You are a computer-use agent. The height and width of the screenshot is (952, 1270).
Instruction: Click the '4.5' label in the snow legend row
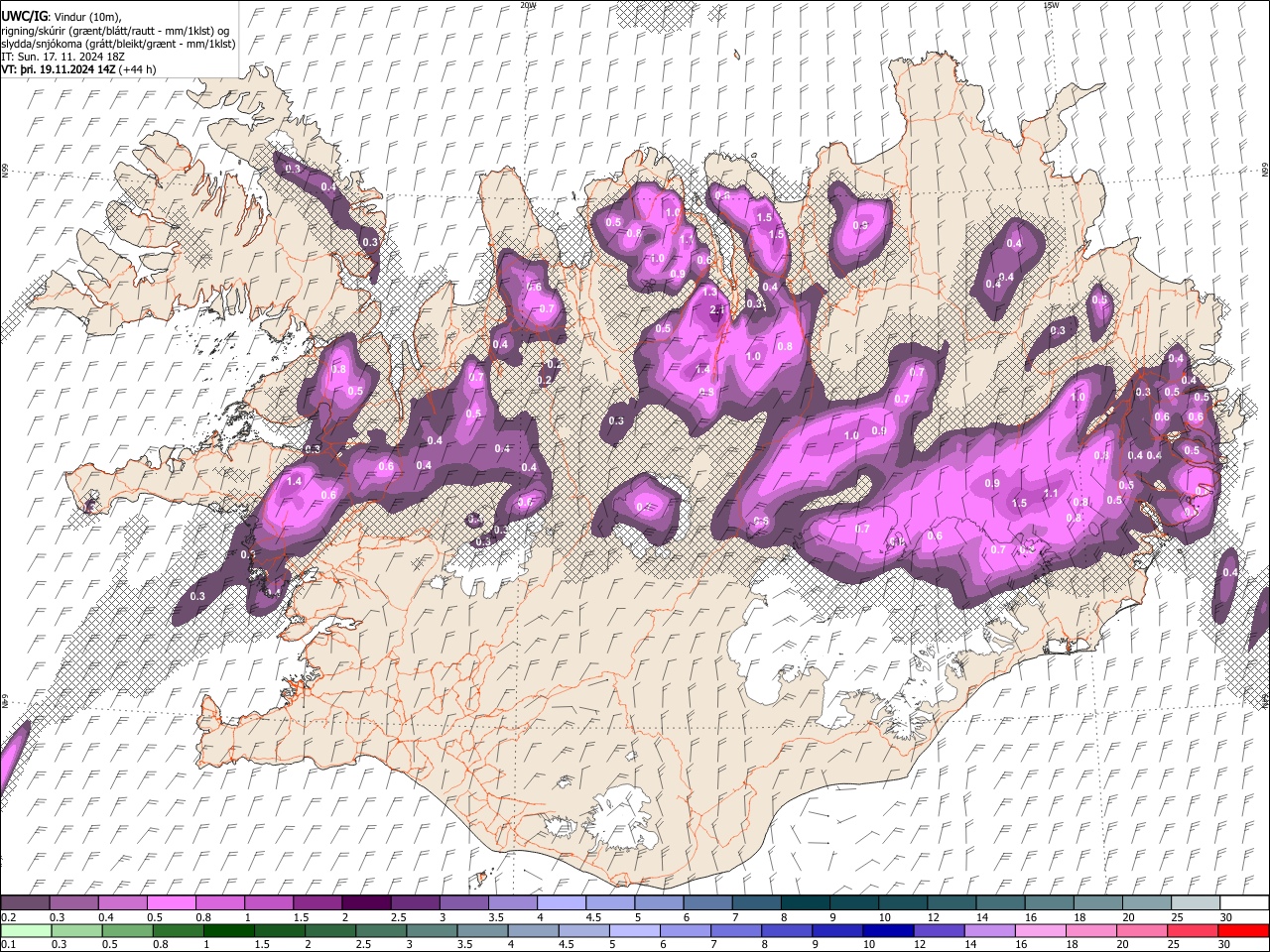[593, 917]
